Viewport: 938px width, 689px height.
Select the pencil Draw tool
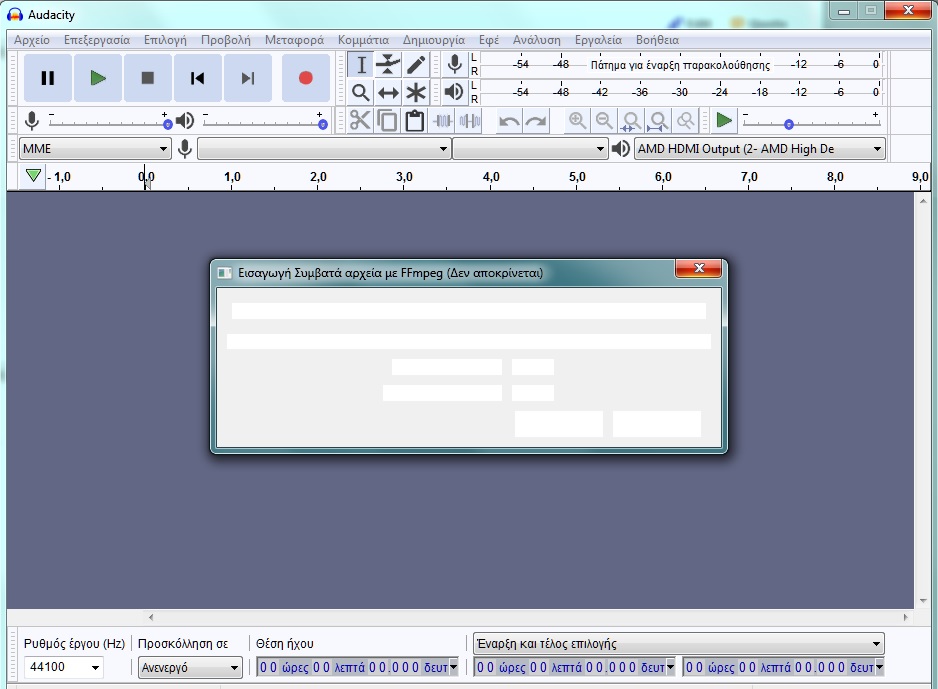[416, 65]
